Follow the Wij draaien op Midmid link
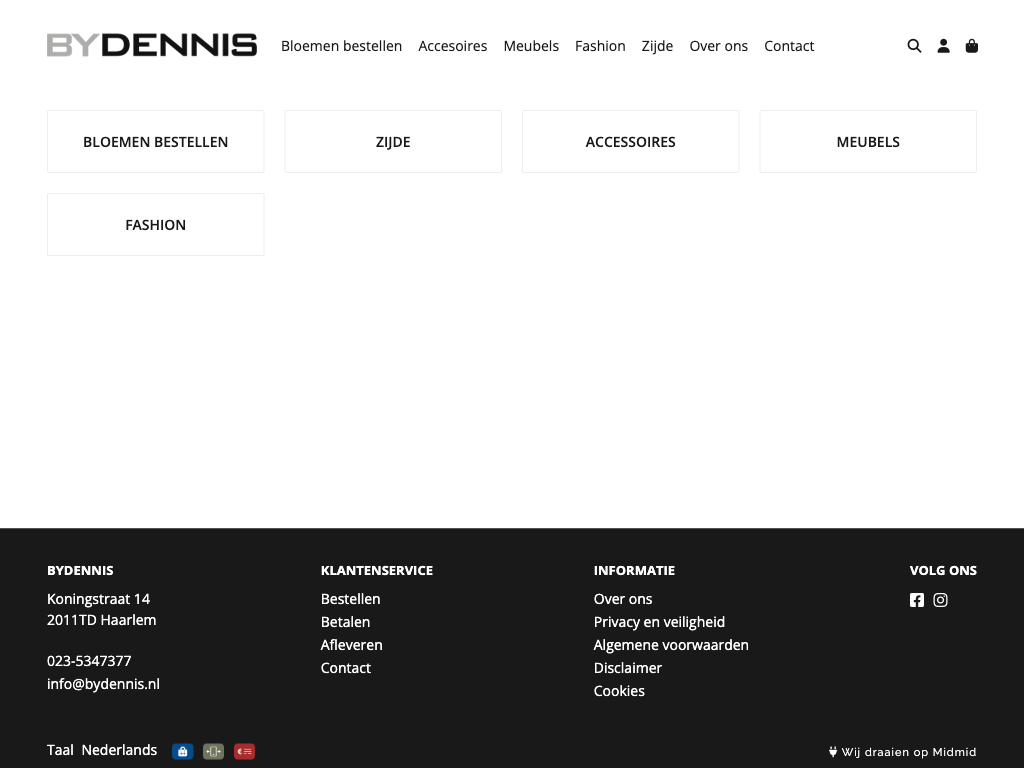Image resolution: width=1024 pixels, height=768 pixels. pyautogui.click(x=903, y=752)
